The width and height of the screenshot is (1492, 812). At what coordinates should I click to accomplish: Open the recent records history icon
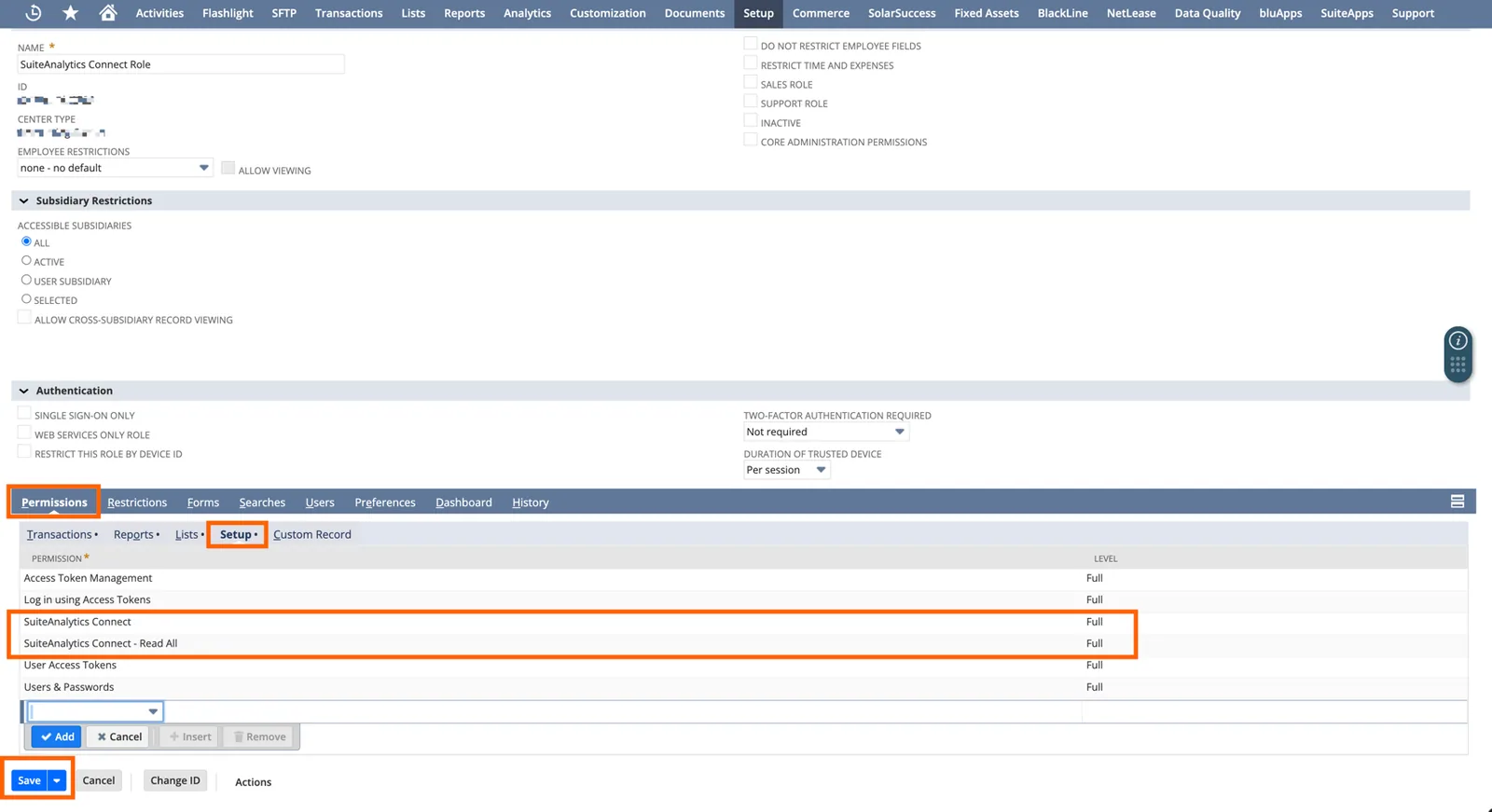click(x=33, y=13)
